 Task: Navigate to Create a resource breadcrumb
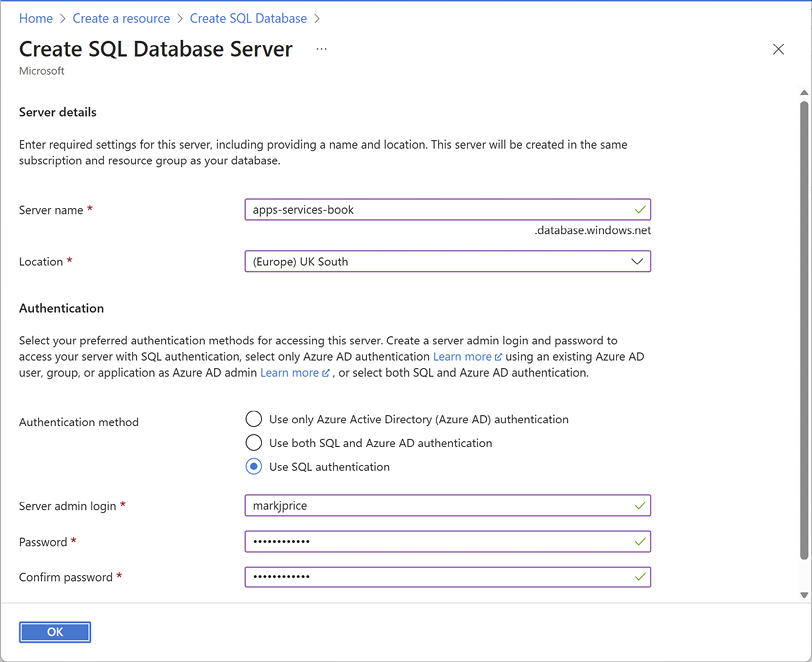click(121, 19)
